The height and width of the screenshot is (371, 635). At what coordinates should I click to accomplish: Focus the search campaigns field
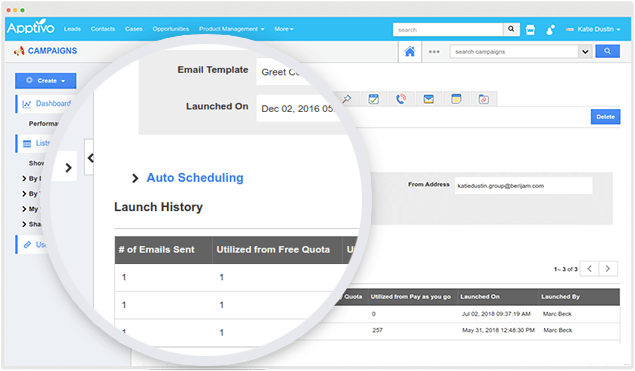click(x=514, y=51)
